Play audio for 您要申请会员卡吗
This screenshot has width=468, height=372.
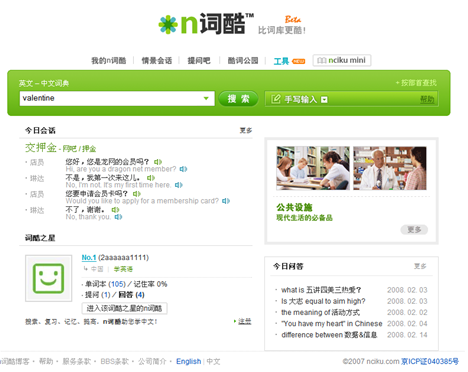click(x=137, y=194)
